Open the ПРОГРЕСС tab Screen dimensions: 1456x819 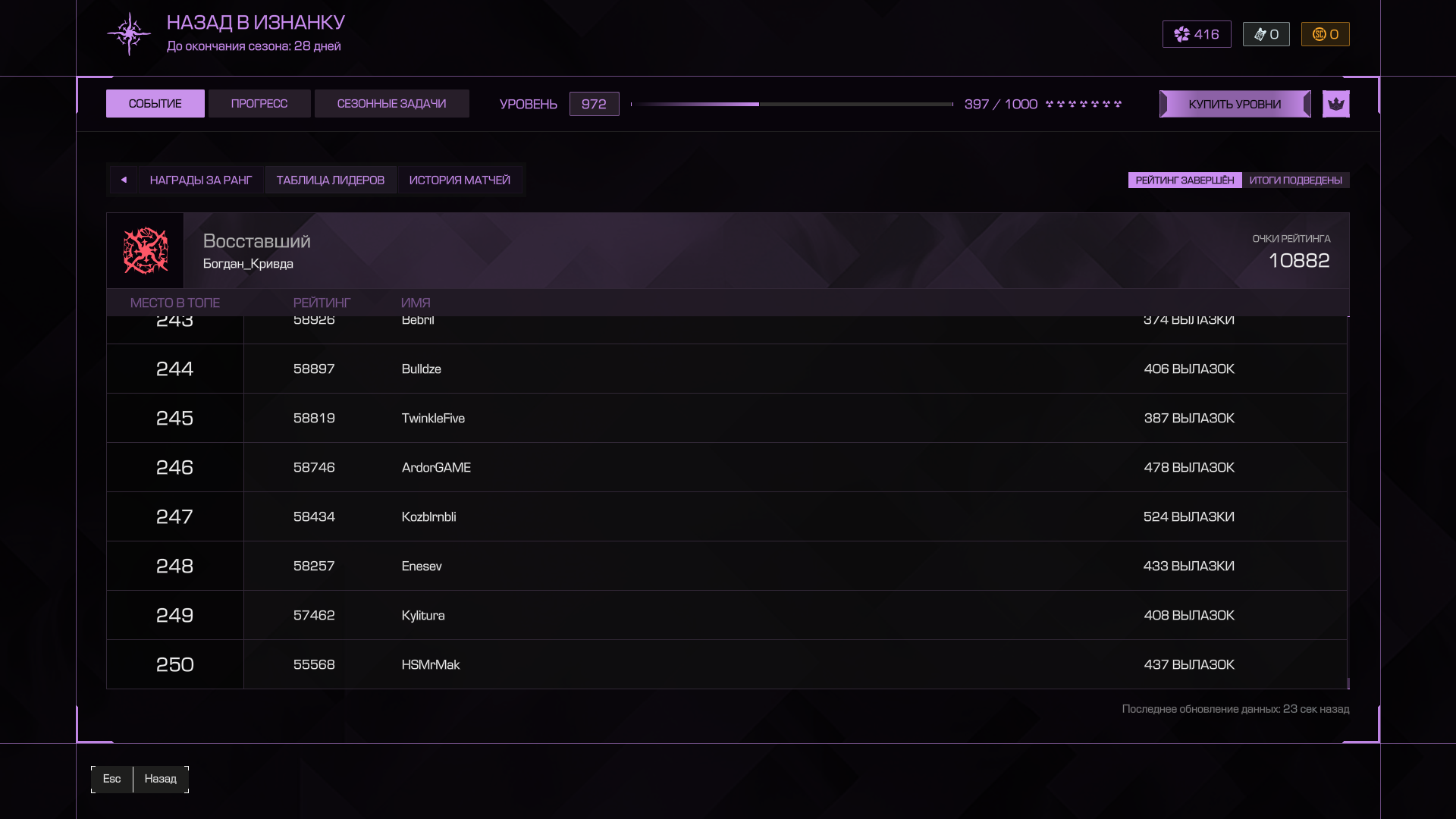click(x=259, y=104)
